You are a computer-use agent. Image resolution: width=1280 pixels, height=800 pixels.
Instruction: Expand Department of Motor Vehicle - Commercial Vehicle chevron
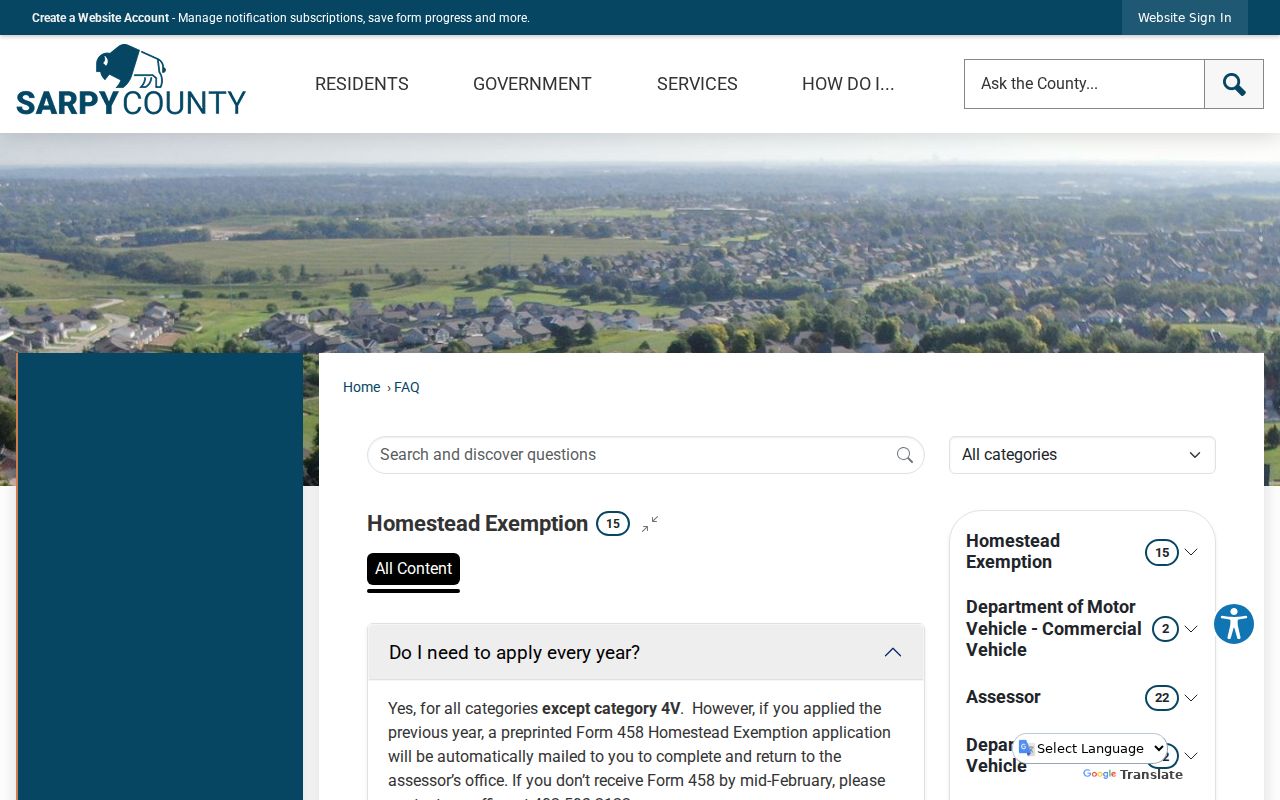(x=1191, y=629)
